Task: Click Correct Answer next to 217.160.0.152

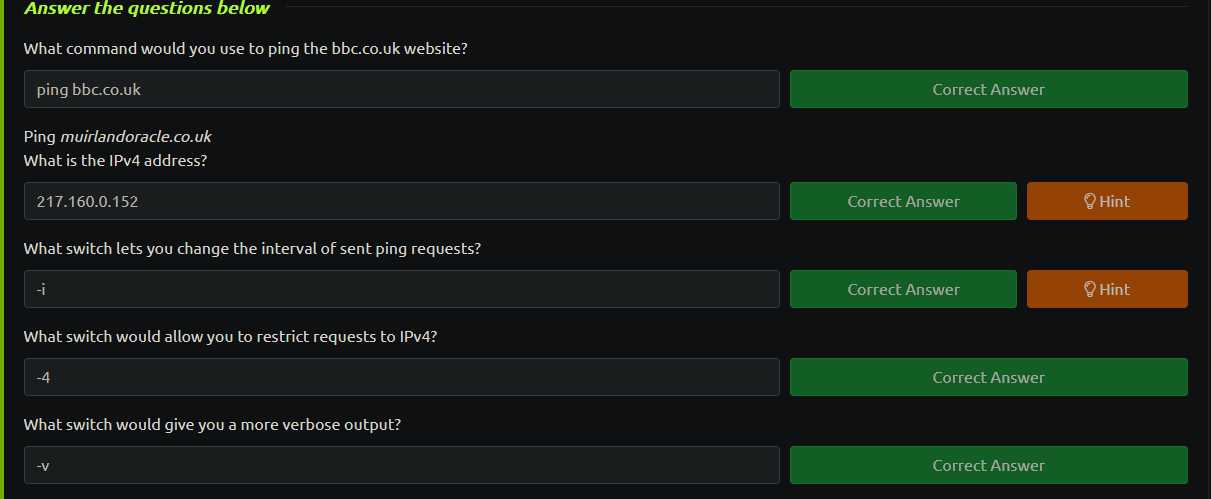Action: (x=903, y=201)
